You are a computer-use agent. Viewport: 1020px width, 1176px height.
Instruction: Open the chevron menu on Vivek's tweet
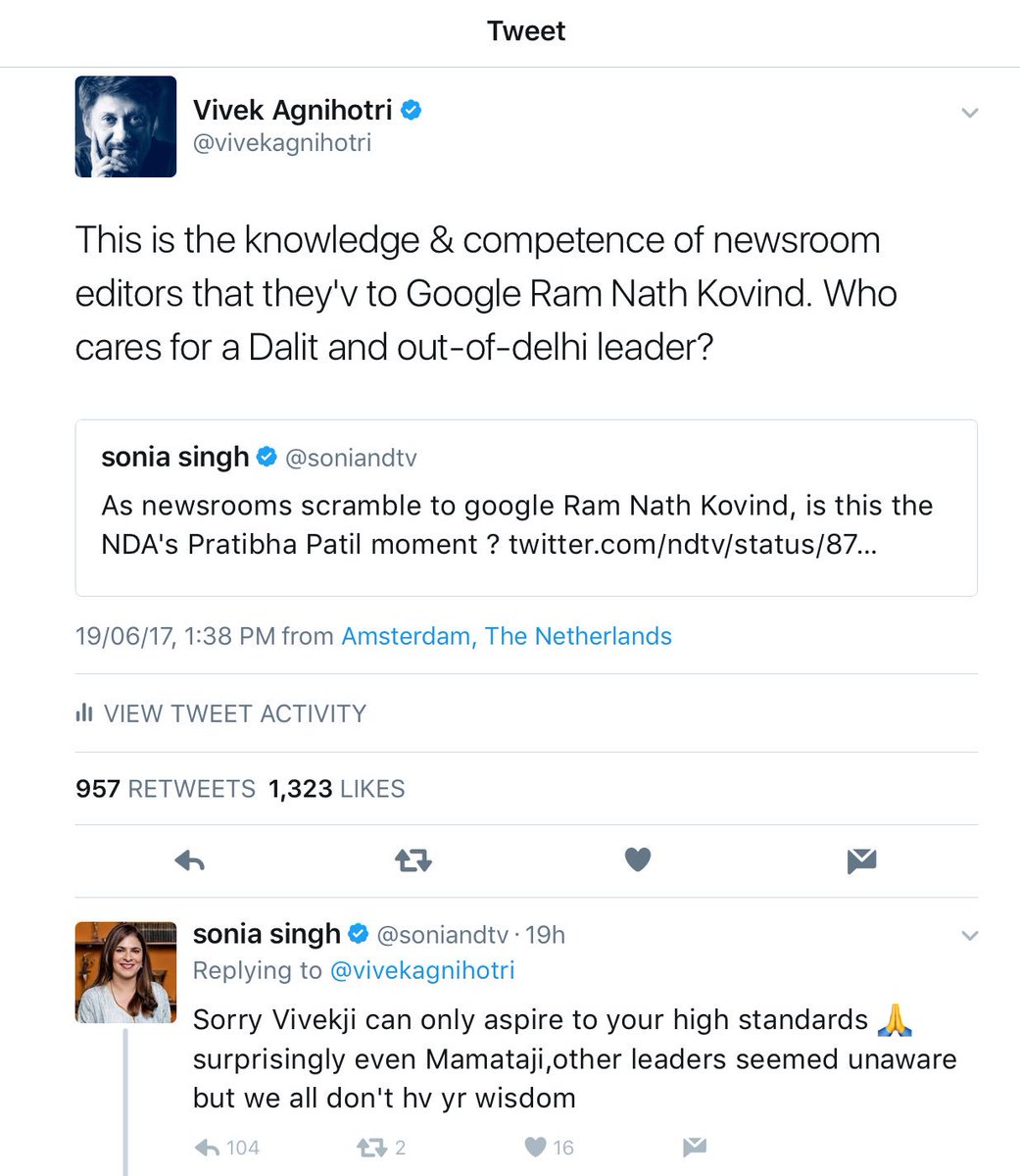pyautogui.click(x=970, y=113)
